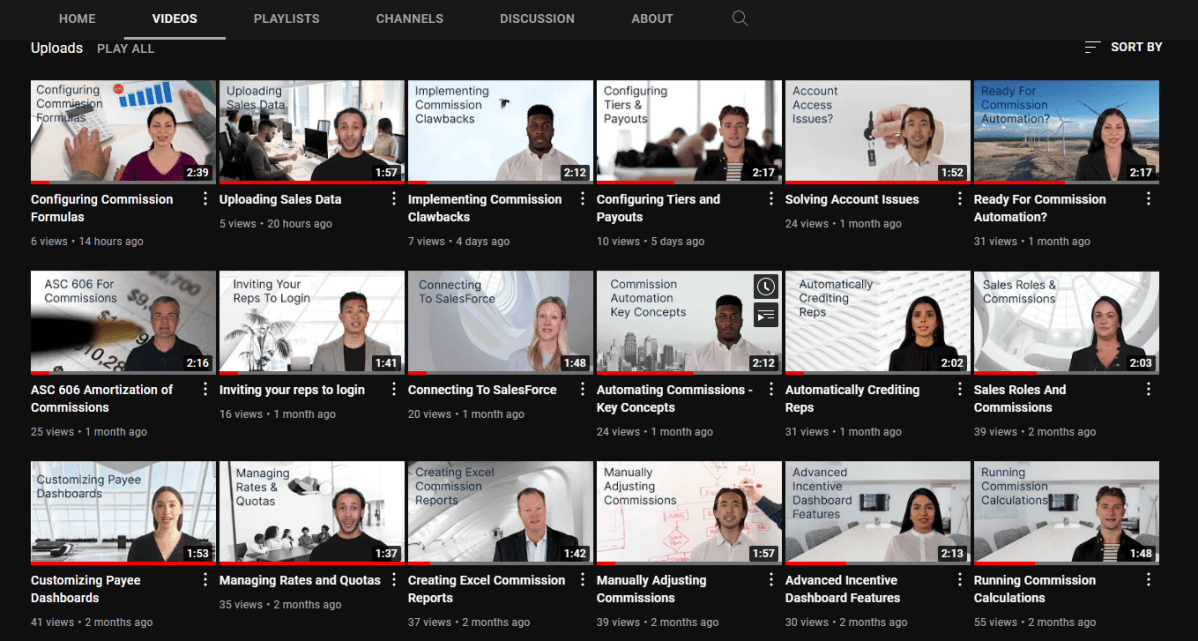Click PLAY ALL to play the uploads
Viewport: 1198px width, 641px height.
[x=125, y=47]
